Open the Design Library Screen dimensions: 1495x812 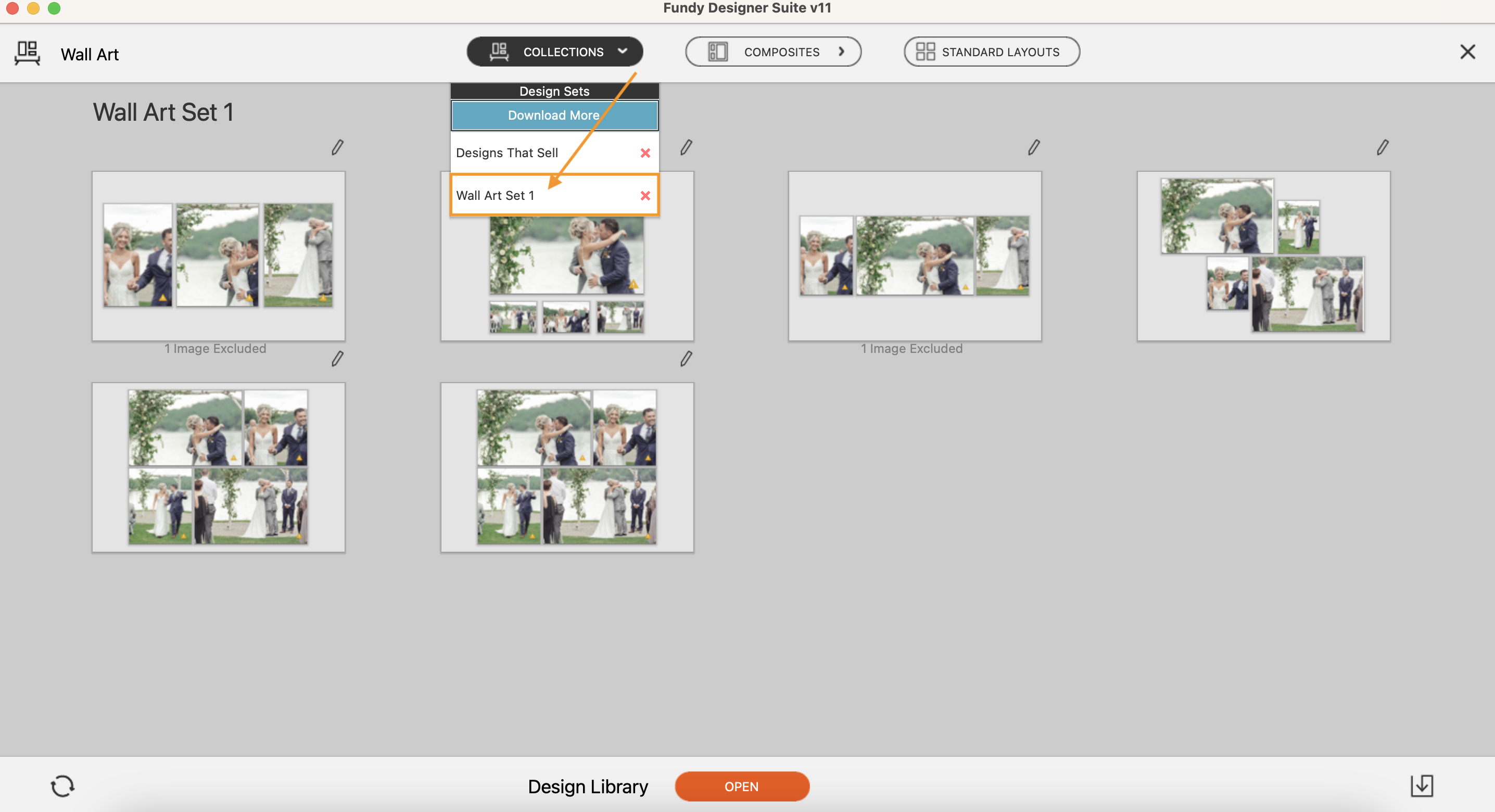[742, 786]
